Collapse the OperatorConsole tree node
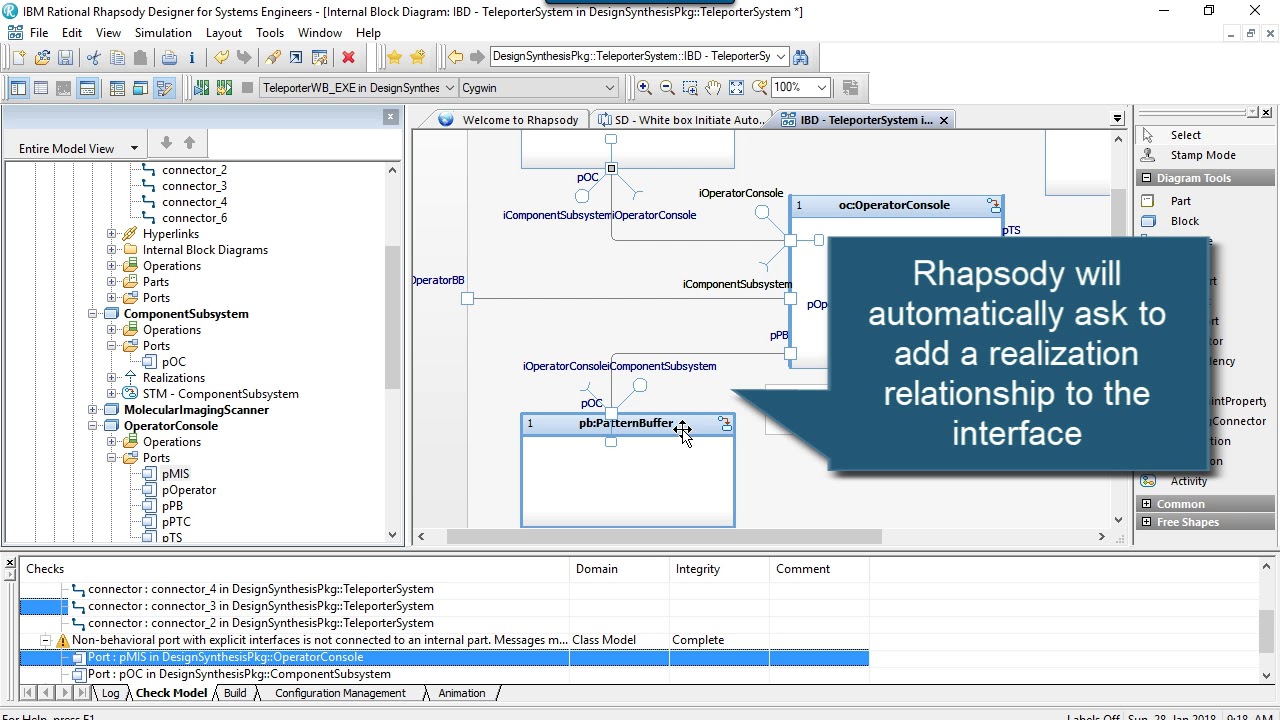This screenshot has width=1280, height=720. [93, 426]
